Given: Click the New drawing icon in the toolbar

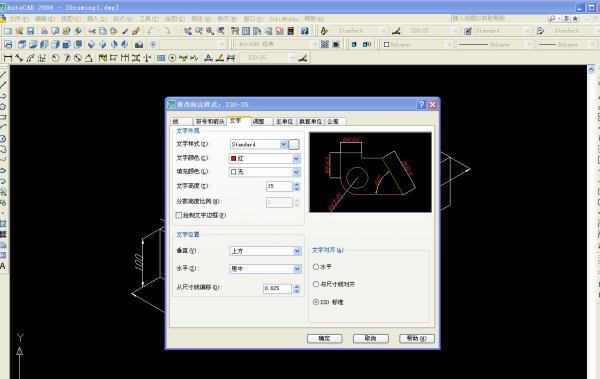Looking at the screenshot, I should coord(8,31).
